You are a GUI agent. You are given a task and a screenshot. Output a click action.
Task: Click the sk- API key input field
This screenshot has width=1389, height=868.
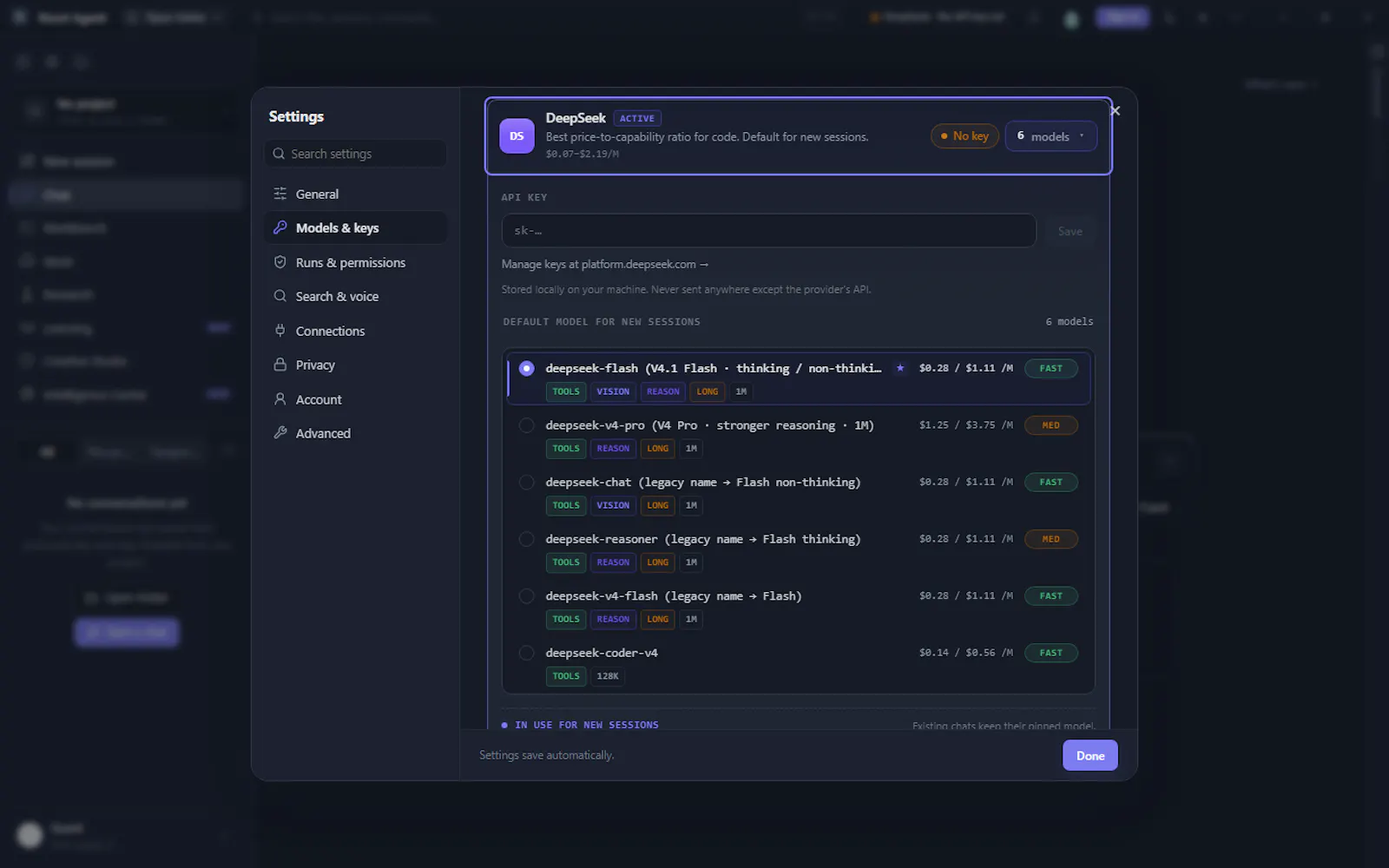point(769,231)
